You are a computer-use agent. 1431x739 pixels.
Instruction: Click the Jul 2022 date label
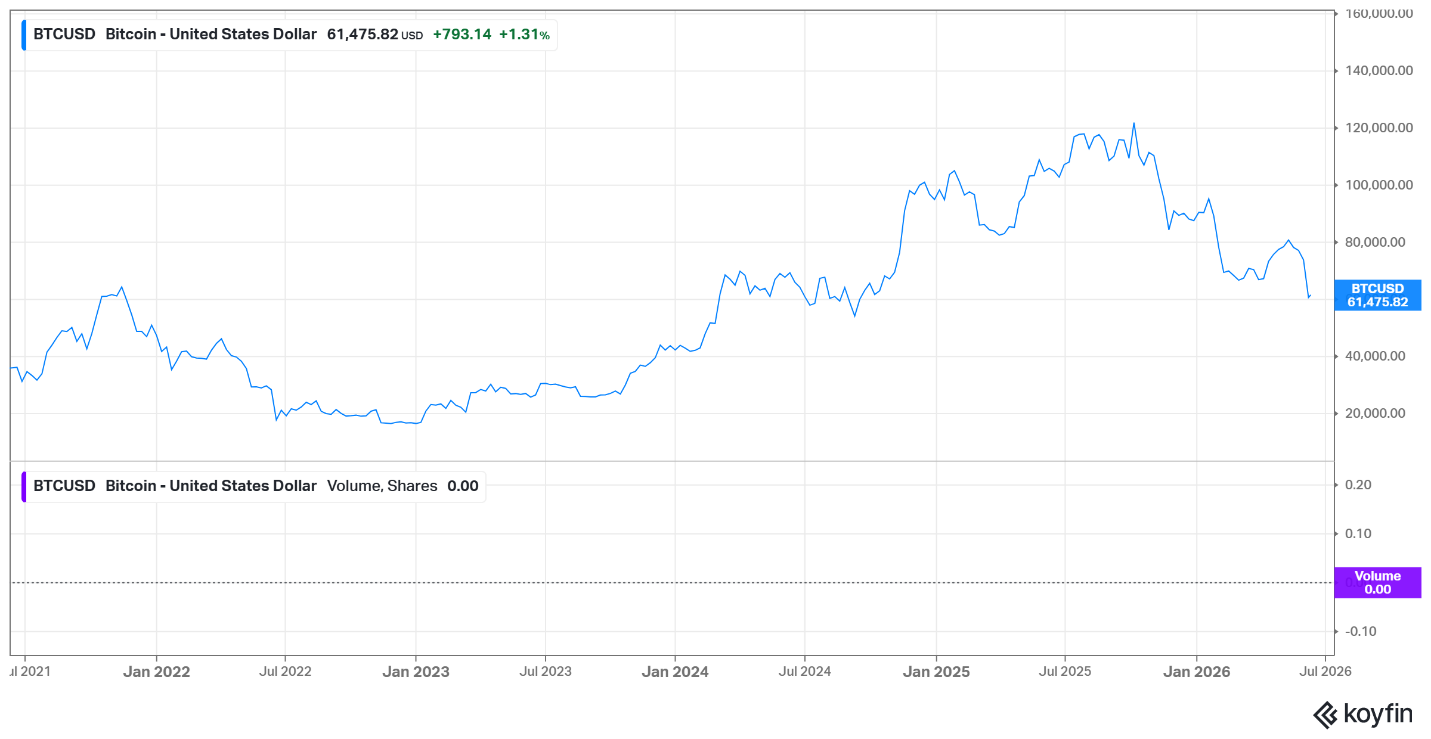tap(285, 672)
